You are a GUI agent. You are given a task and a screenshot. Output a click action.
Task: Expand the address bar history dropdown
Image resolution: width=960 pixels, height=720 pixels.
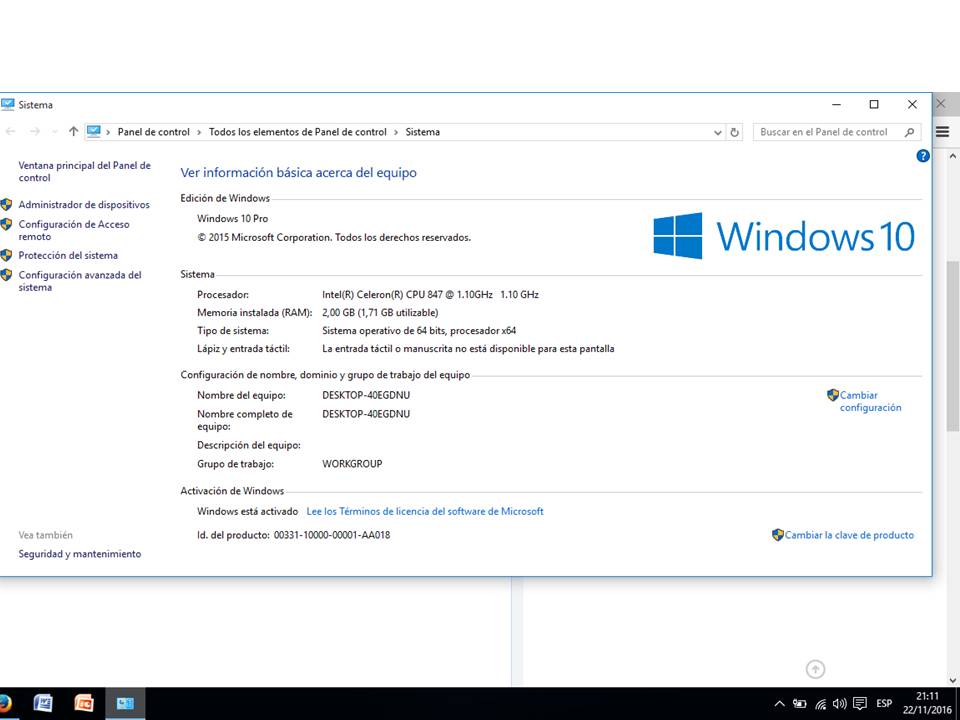coord(718,132)
